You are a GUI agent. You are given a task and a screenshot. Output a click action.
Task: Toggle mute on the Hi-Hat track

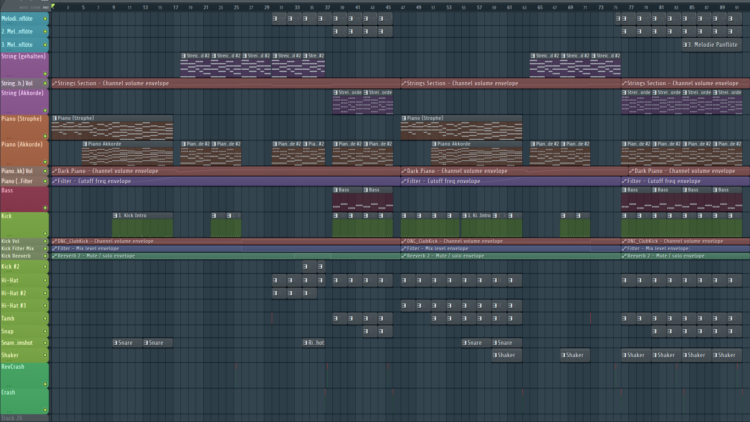[45, 280]
